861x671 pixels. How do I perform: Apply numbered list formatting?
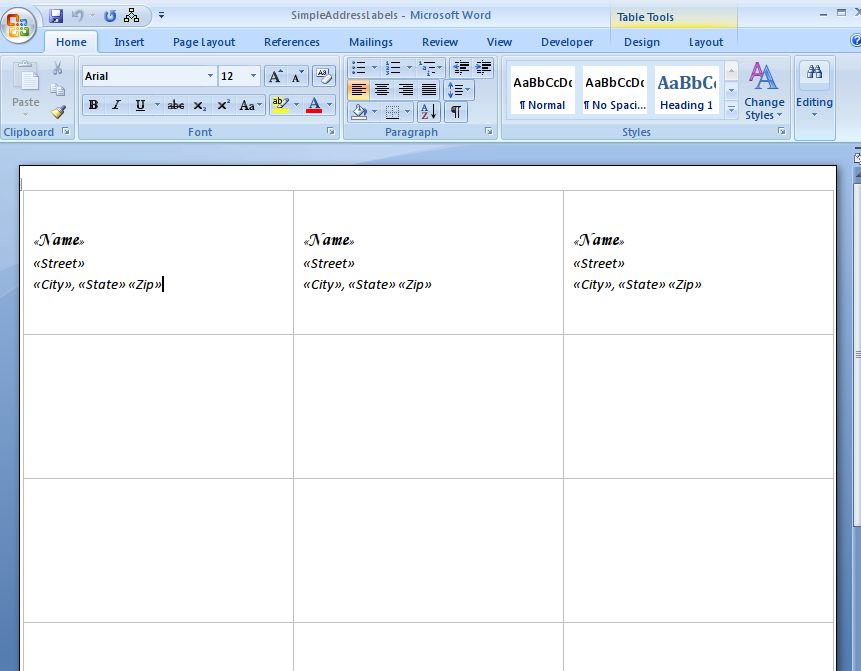tap(393, 68)
